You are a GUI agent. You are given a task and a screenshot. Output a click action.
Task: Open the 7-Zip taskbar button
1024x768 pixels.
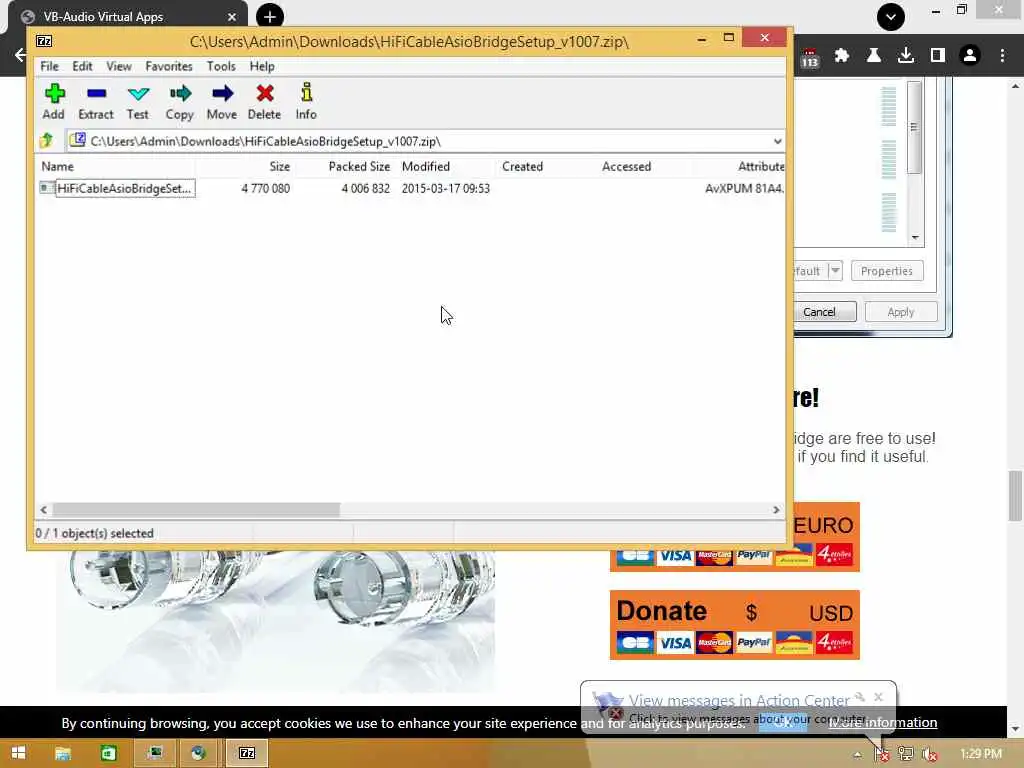click(247, 753)
